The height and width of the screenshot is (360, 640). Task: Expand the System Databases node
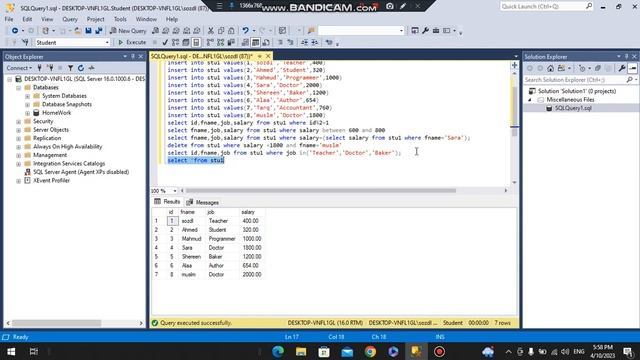(x=27, y=96)
